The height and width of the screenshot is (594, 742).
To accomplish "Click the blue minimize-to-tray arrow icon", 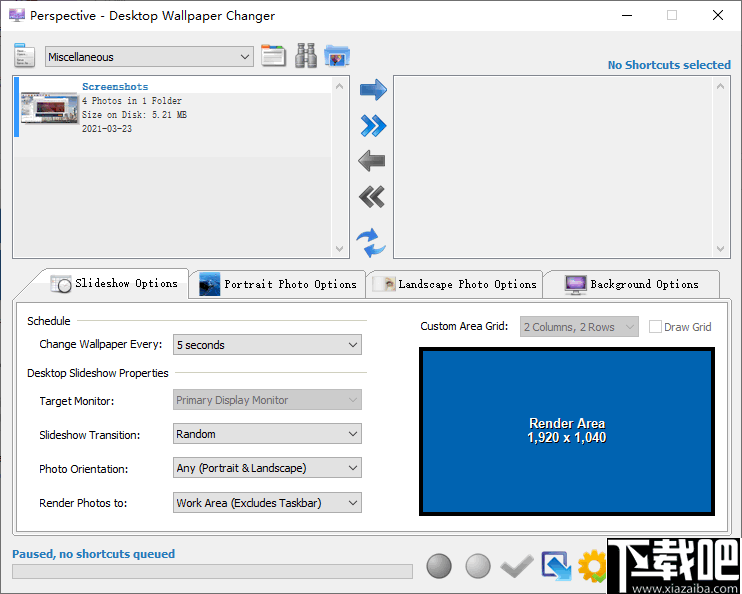I will point(556,566).
